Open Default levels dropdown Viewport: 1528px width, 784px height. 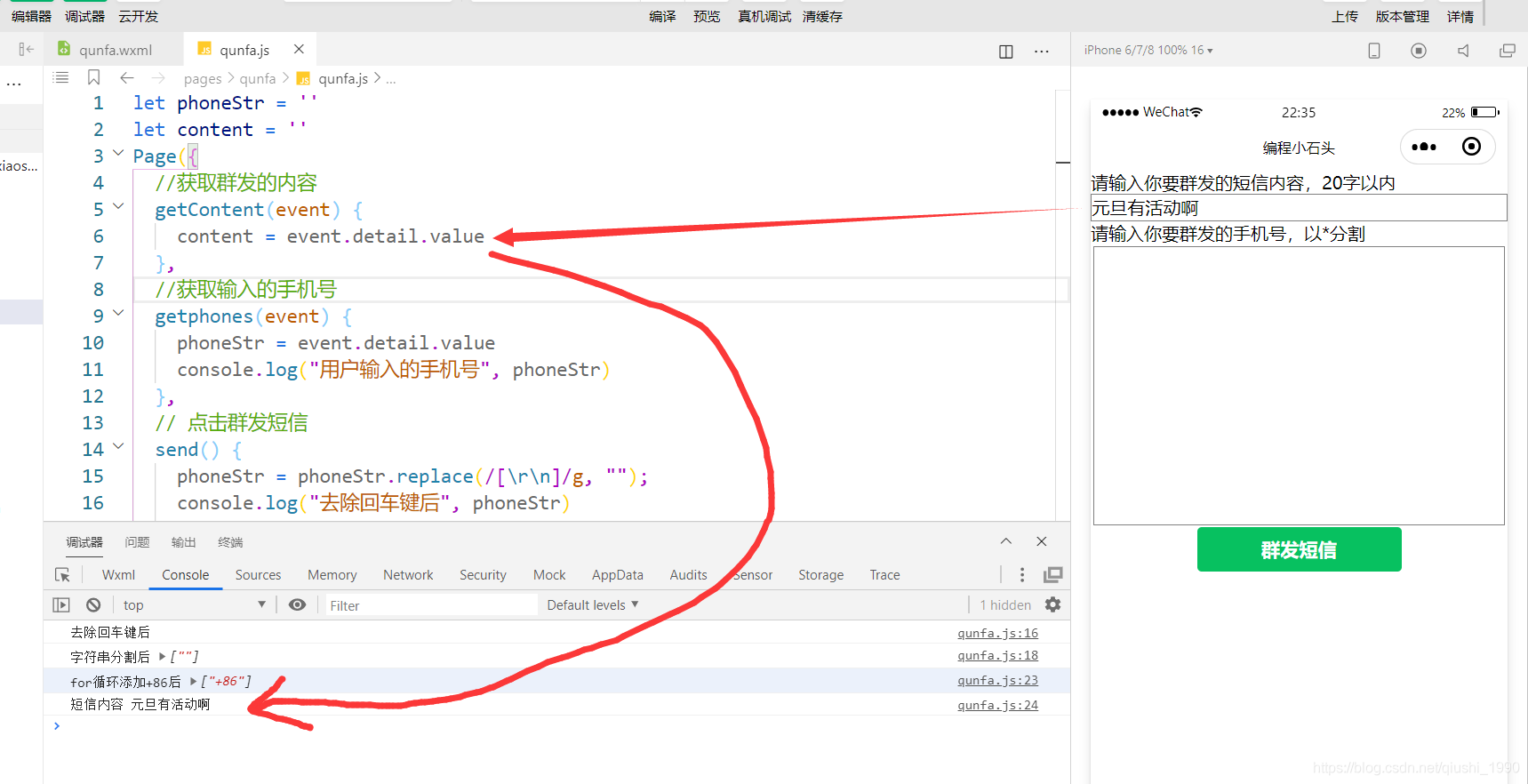pyautogui.click(x=592, y=605)
